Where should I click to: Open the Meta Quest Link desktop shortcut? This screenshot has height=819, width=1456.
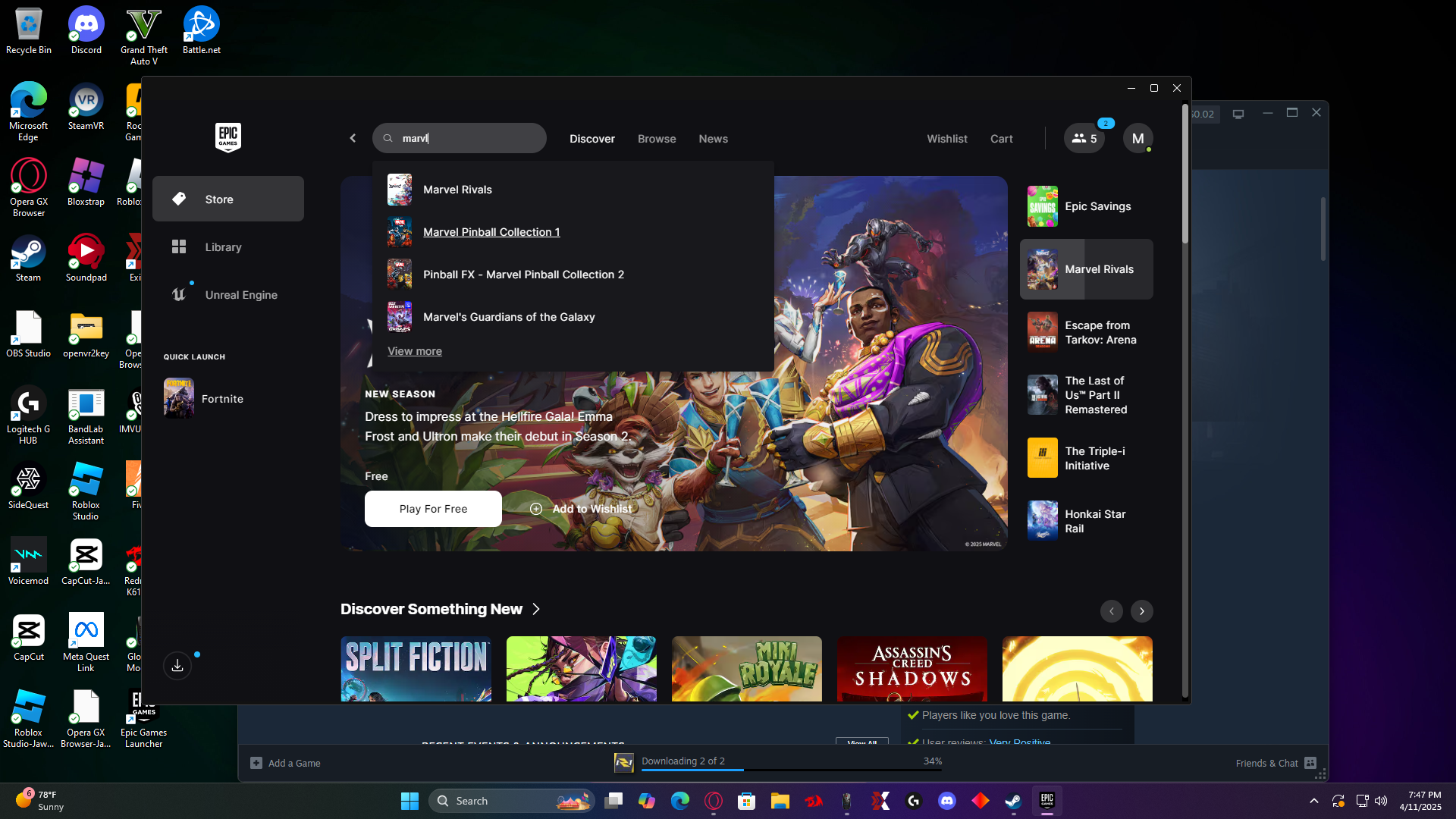pyautogui.click(x=86, y=643)
